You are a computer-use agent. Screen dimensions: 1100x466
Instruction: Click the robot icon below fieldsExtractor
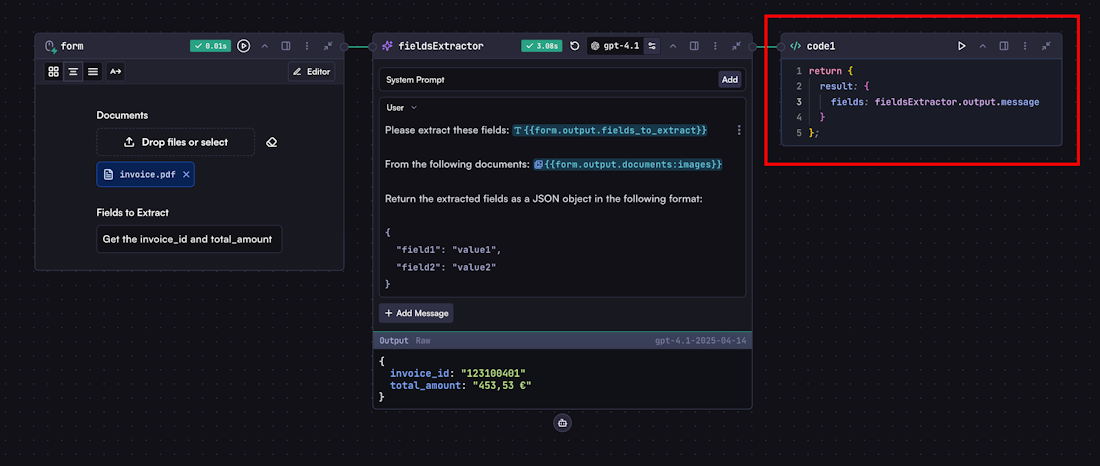click(562, 422)
